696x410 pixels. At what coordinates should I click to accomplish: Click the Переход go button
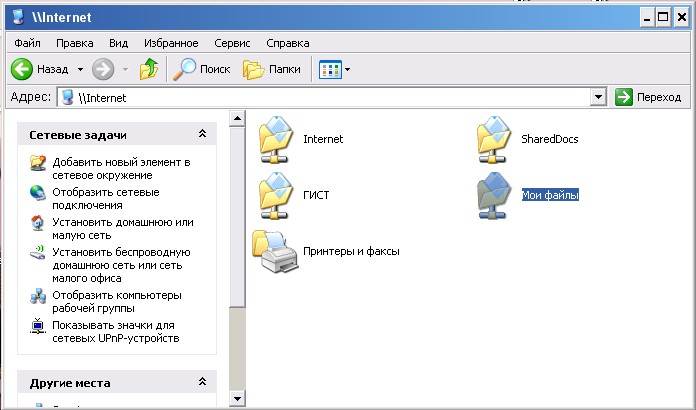tap(648, 97)
